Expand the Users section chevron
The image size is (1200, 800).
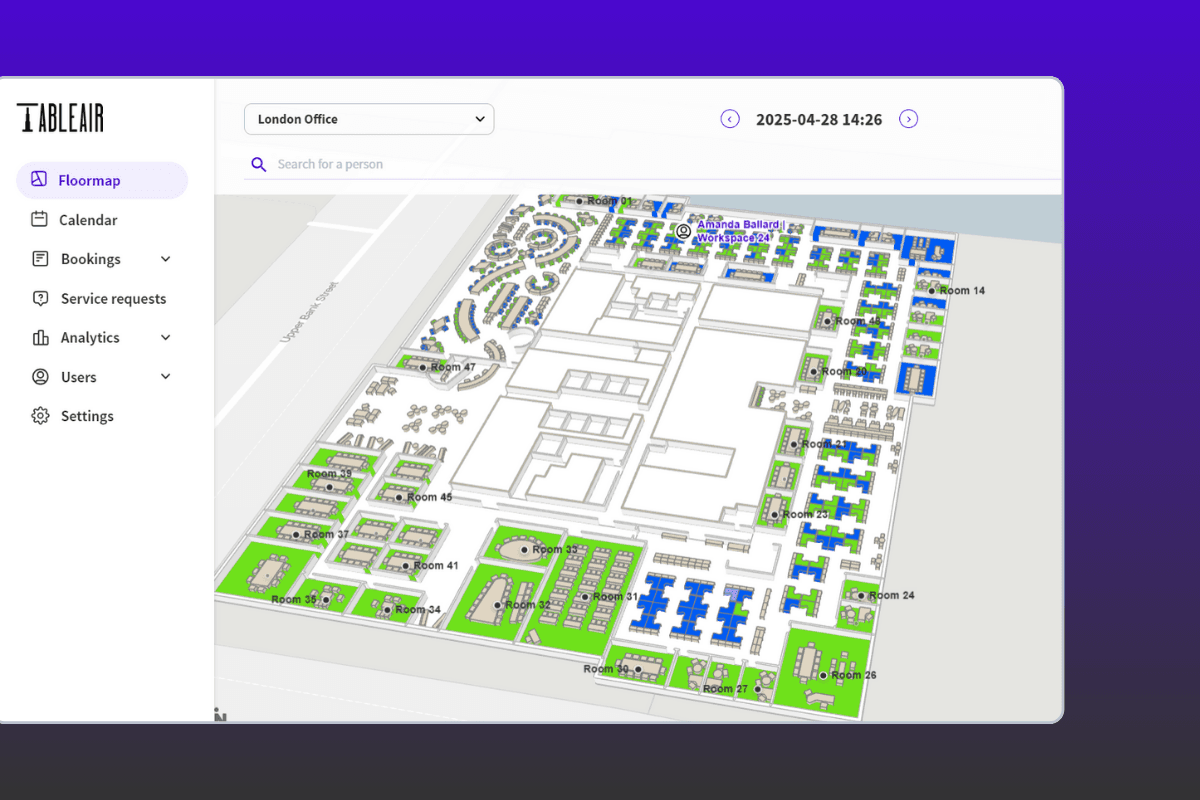[x=165, y=376]
